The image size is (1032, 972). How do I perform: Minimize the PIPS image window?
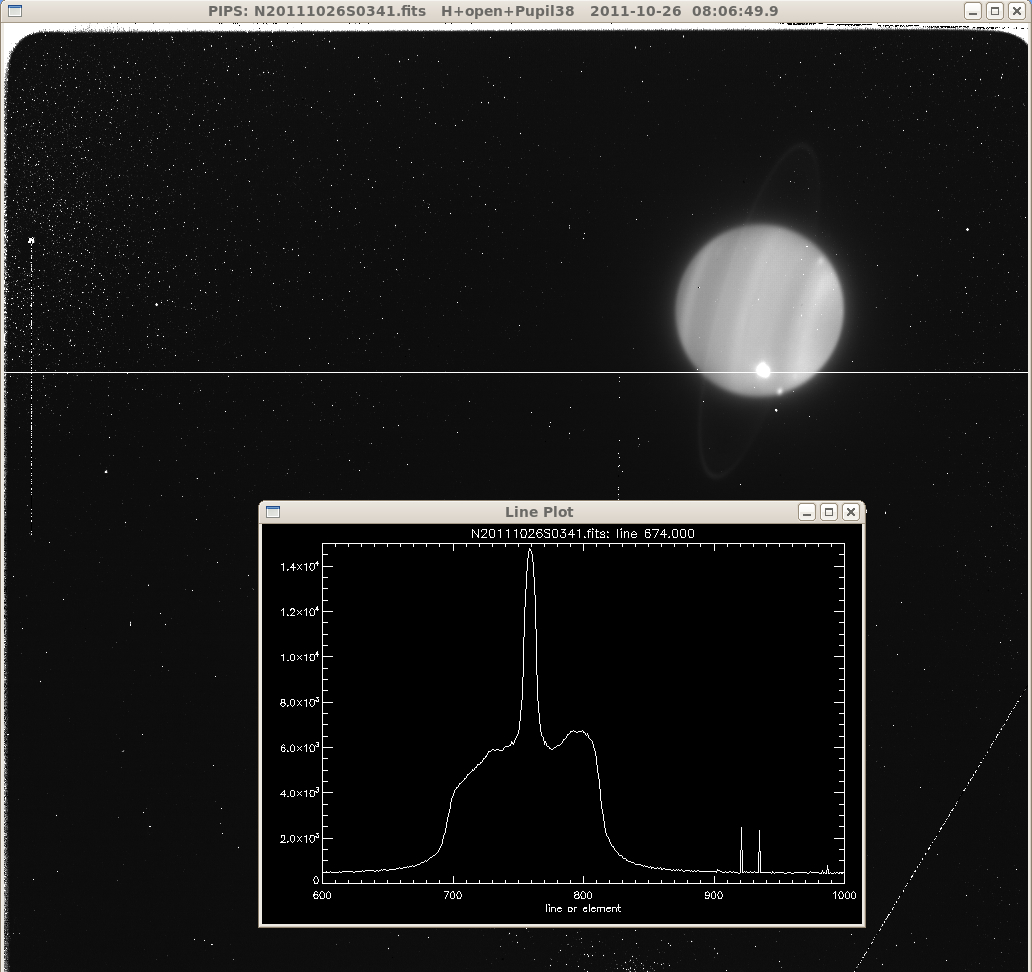coord(973,11)
